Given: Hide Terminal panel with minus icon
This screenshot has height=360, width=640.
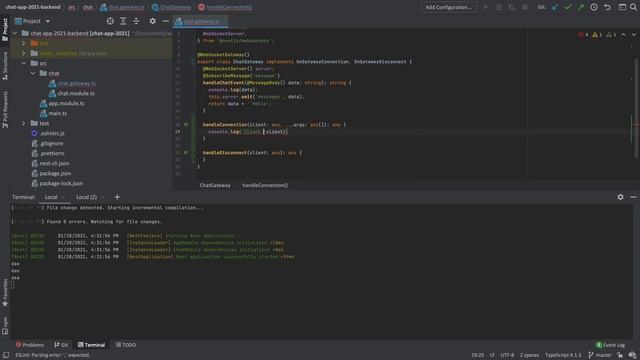Looking at the screenshot, I should (633, 197).
